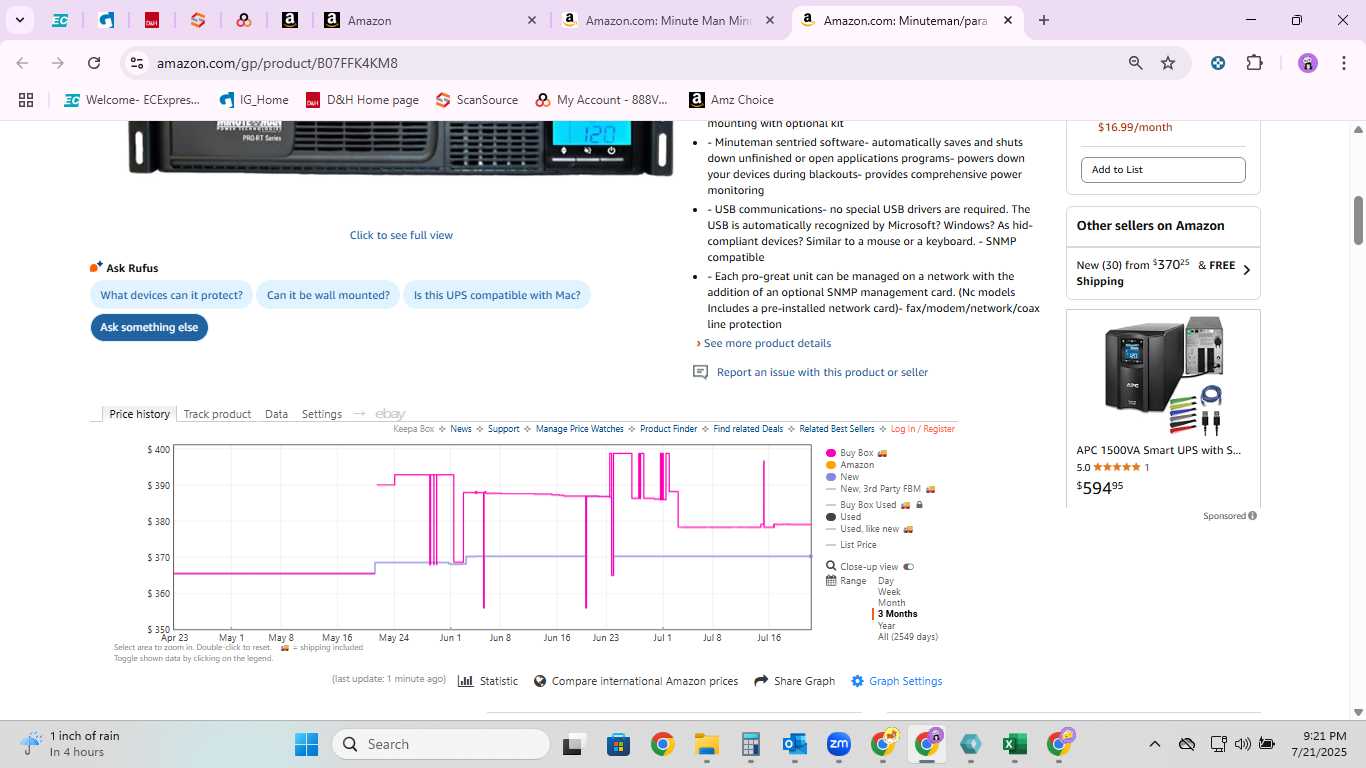
Task: Open the bookmarks apps grid icon
Action: [x=26, y=100]
